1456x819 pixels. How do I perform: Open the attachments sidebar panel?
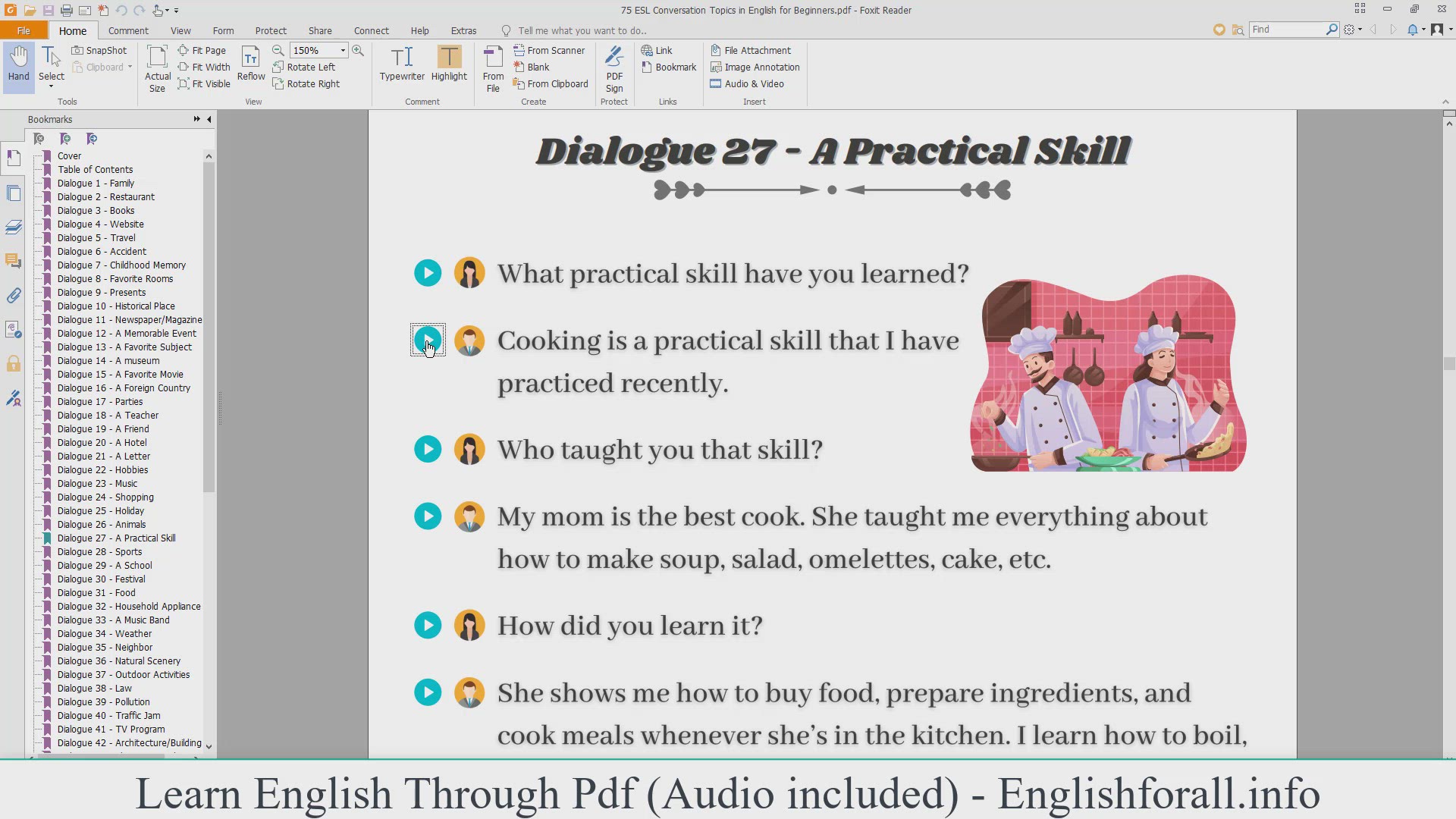click(x=14, y=296)
